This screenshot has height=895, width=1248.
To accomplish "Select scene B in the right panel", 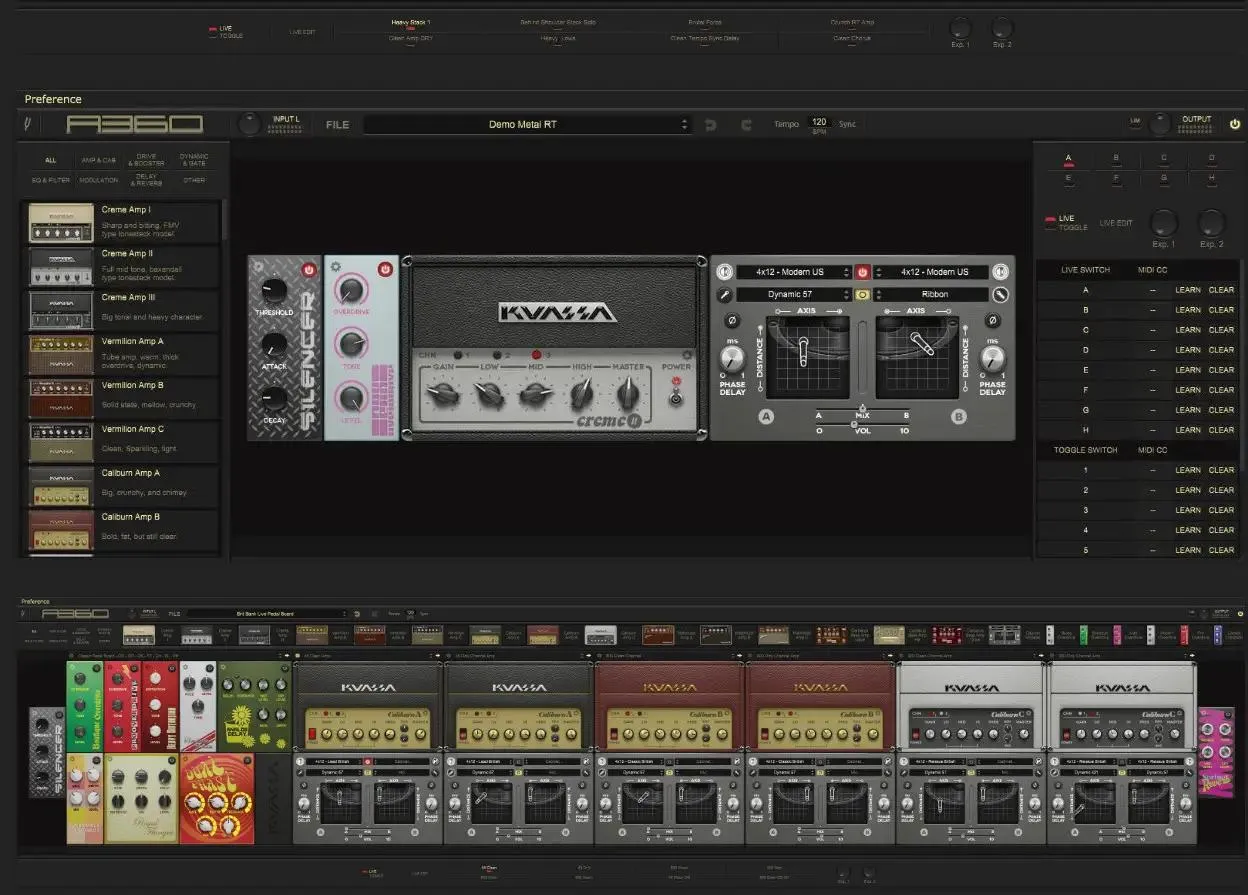I will pyautogui.click(x=1116, y=160).
